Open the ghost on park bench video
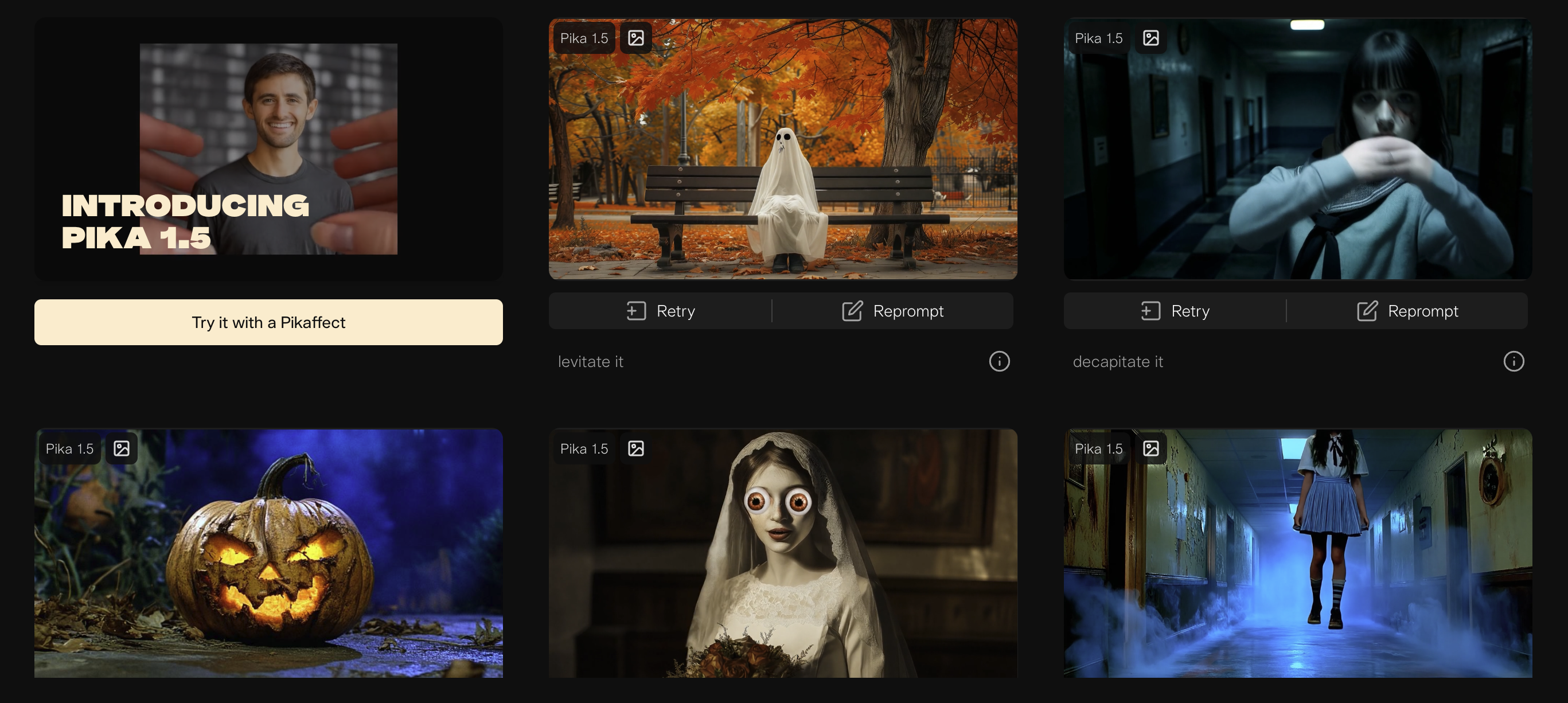The width and height of the screenshot is (1568, 703). (783, 149)
